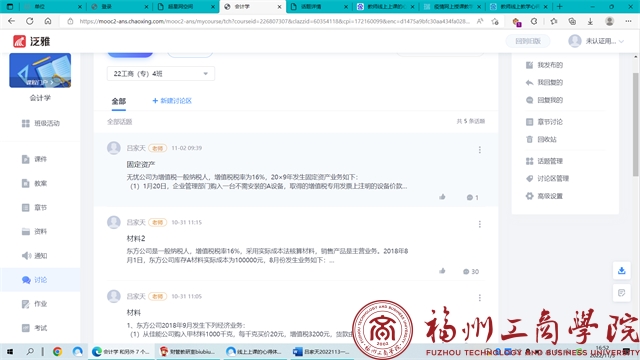The image size is (640, 360).
Task: Open comments on the 固定资产 post
Action: click(472, 198)
